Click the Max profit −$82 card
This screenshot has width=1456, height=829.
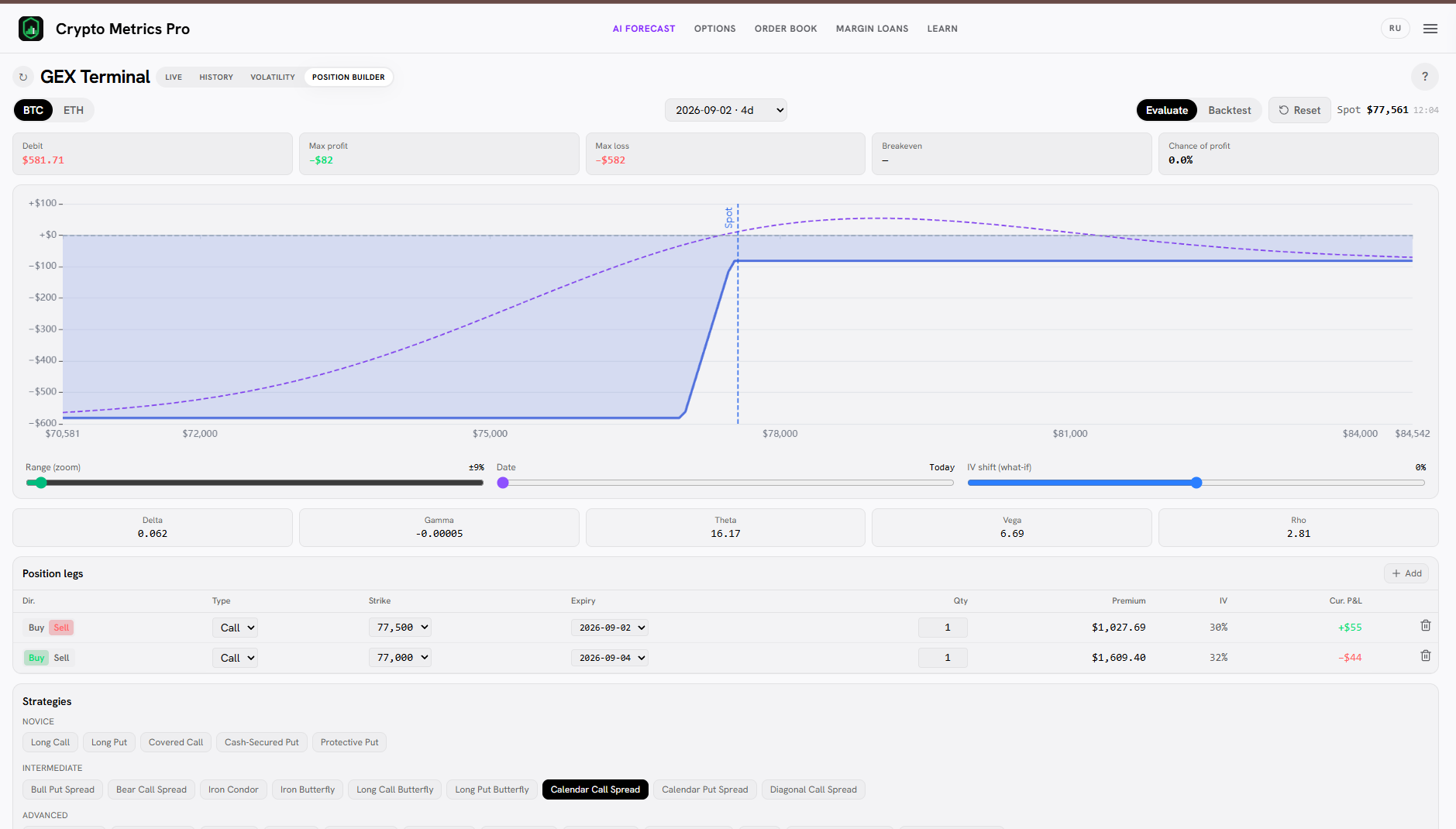click(439, 153)
